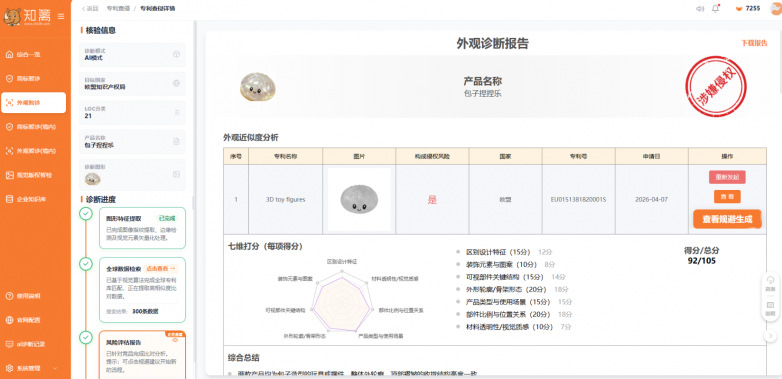Click the 已完成 status tag
This screenshot has height=379, width=782.
(x=168, y=218)
